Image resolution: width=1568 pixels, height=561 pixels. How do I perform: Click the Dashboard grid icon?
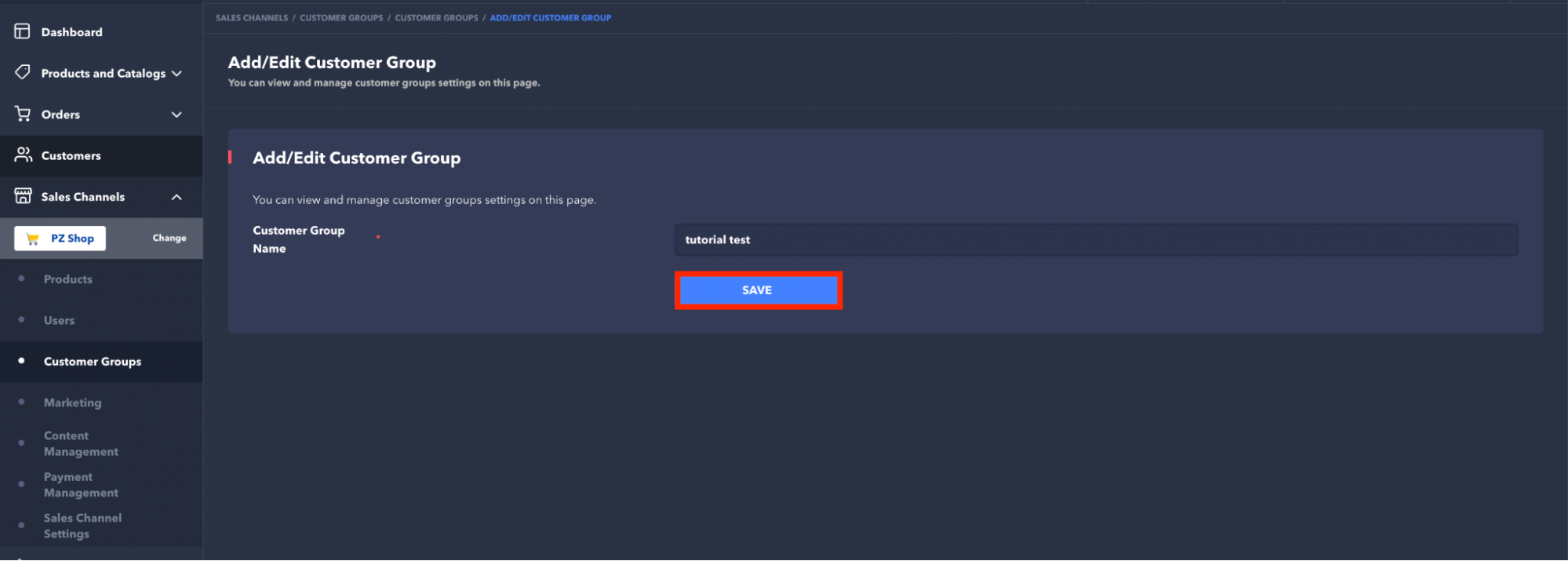coord(22,31)
